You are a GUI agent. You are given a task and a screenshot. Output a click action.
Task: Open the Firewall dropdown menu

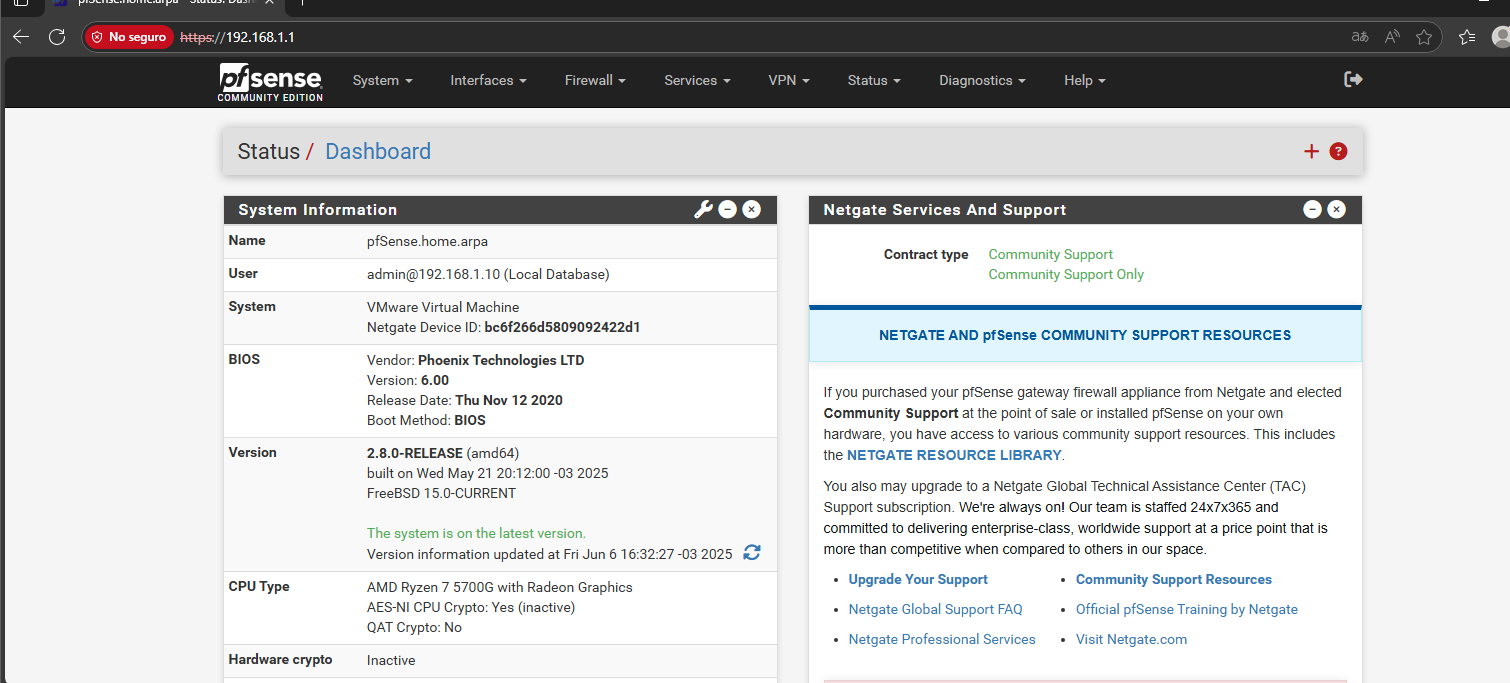(594, 80)
